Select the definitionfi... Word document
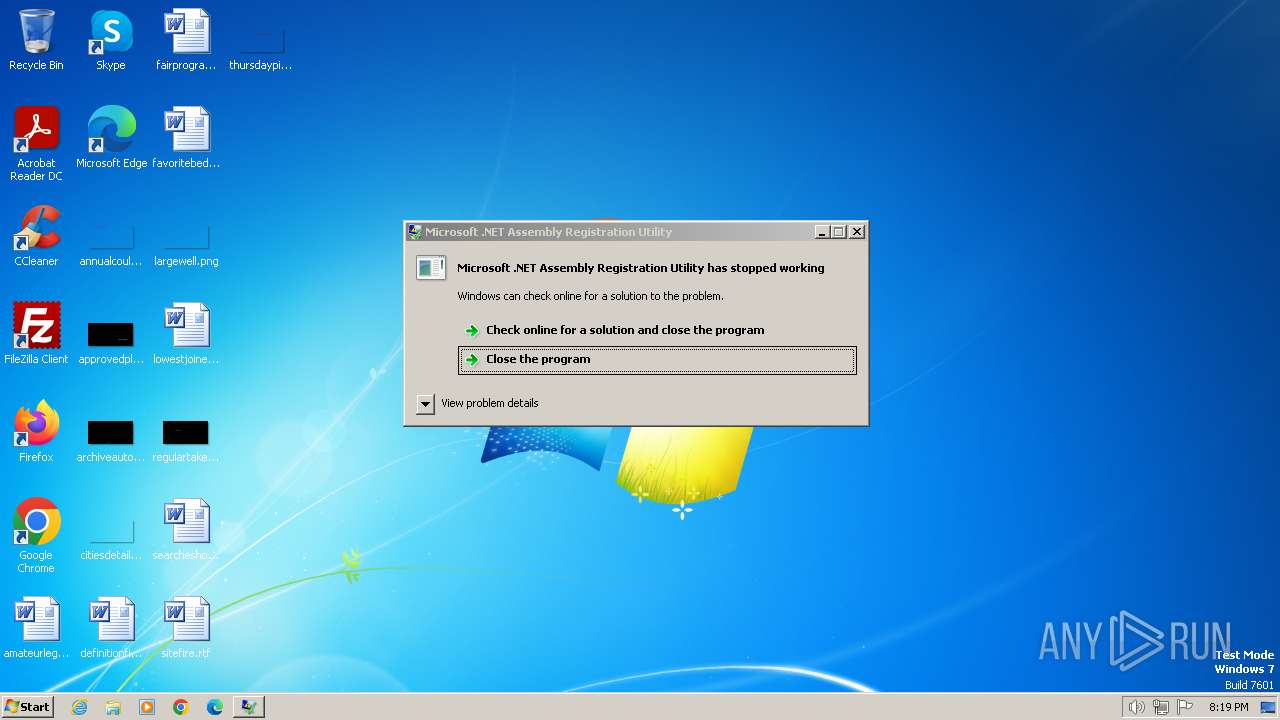Image resolution: width=1280 pixels, height=720 pixels. tap(111, 628)
